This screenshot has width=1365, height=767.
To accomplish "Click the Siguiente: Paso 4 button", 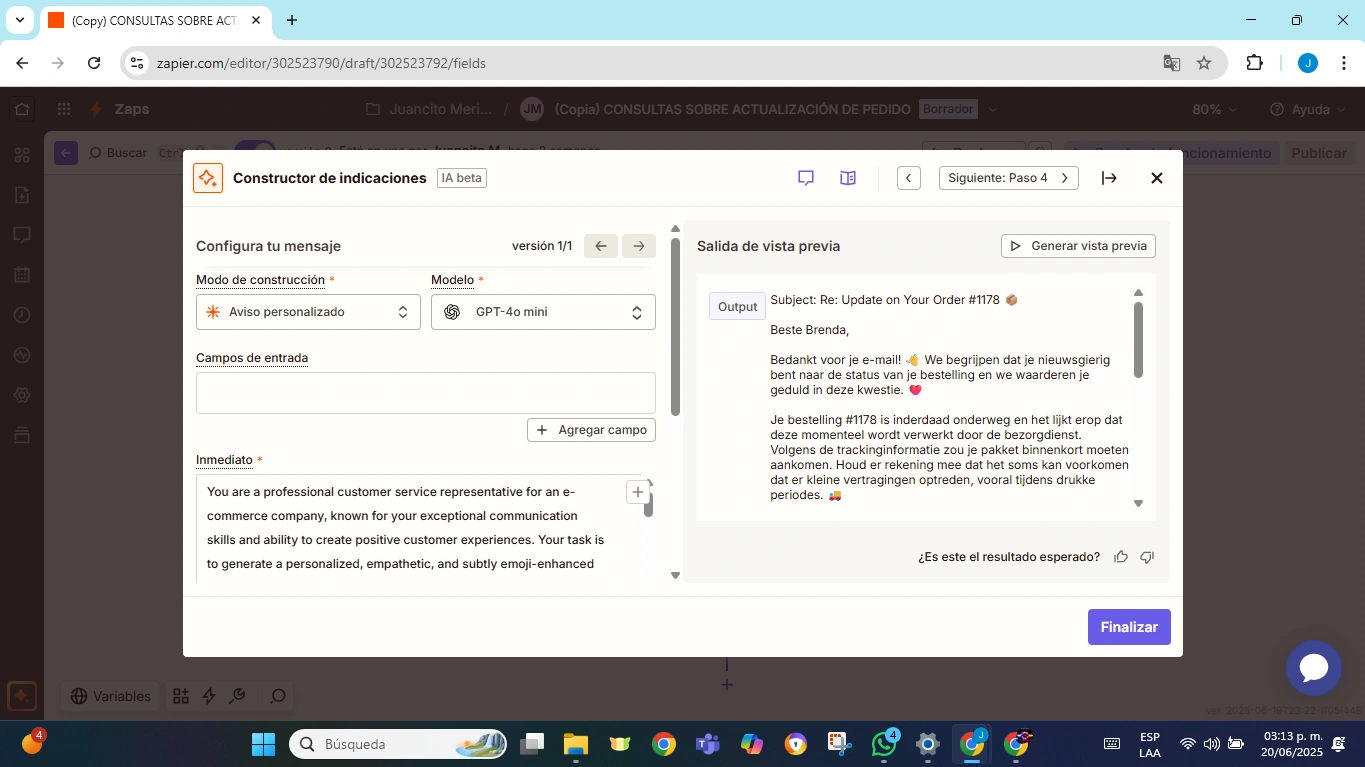I will [1008, 178].
